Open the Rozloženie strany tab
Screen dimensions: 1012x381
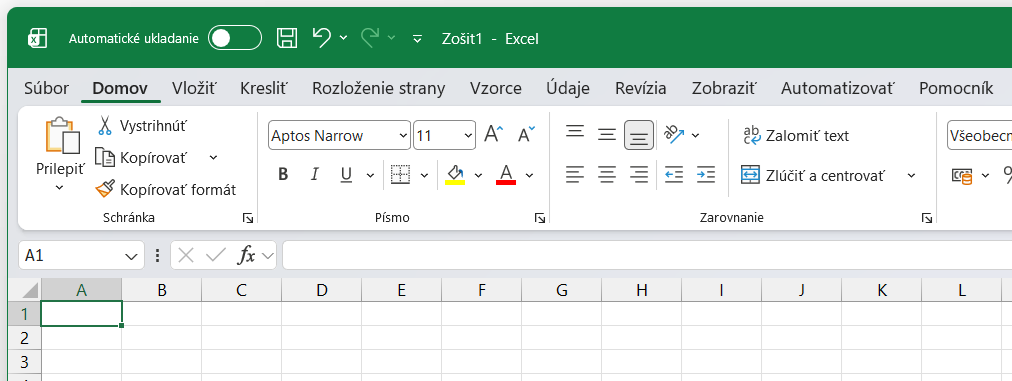(x=378, y=88)
